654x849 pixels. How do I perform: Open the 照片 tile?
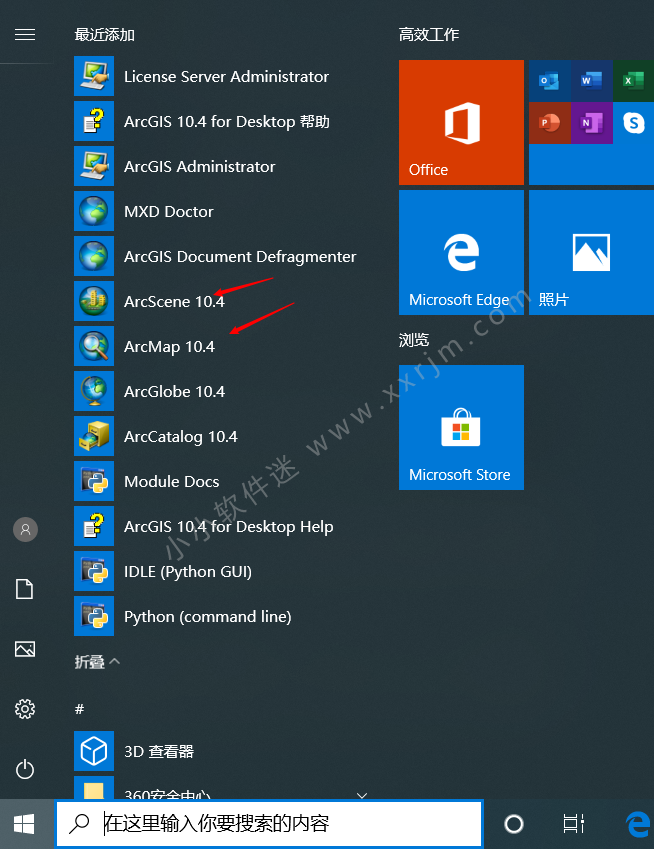click(591, 252)
